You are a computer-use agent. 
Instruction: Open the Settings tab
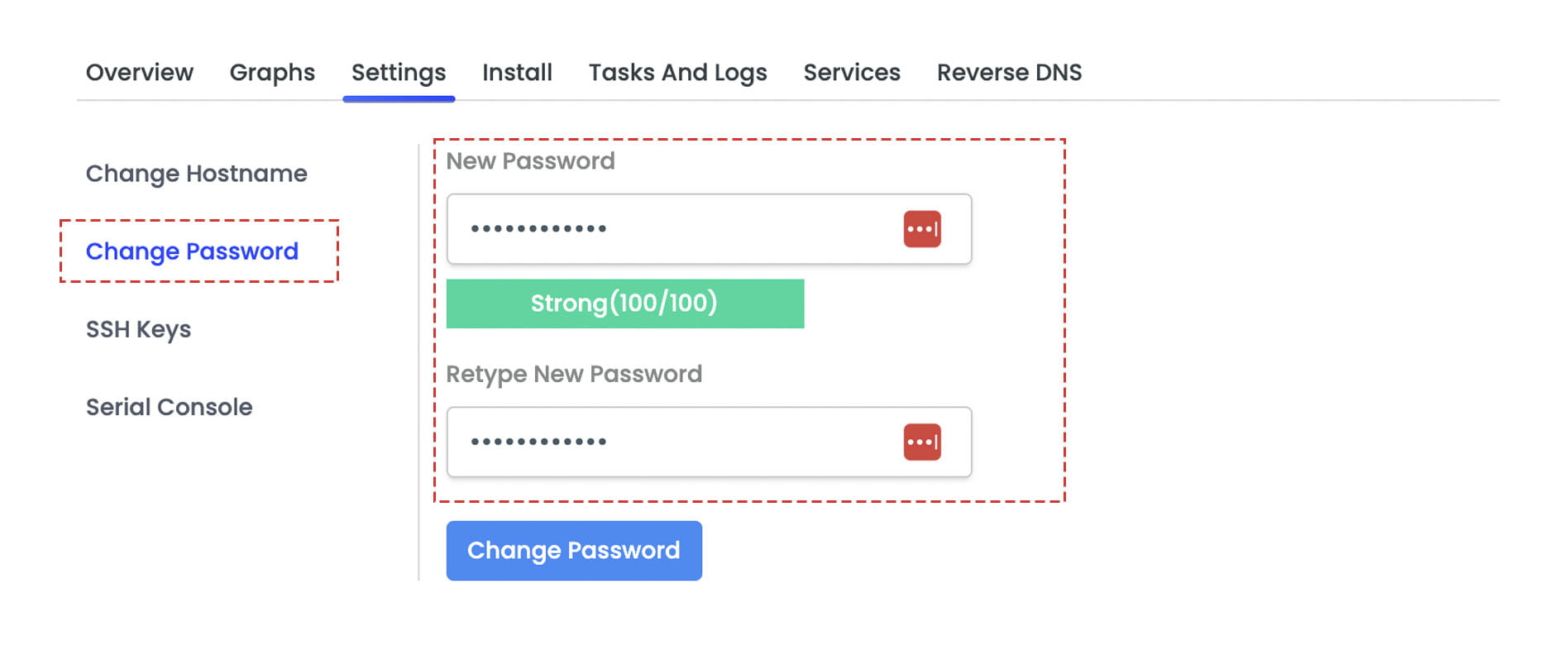(398, 73)
